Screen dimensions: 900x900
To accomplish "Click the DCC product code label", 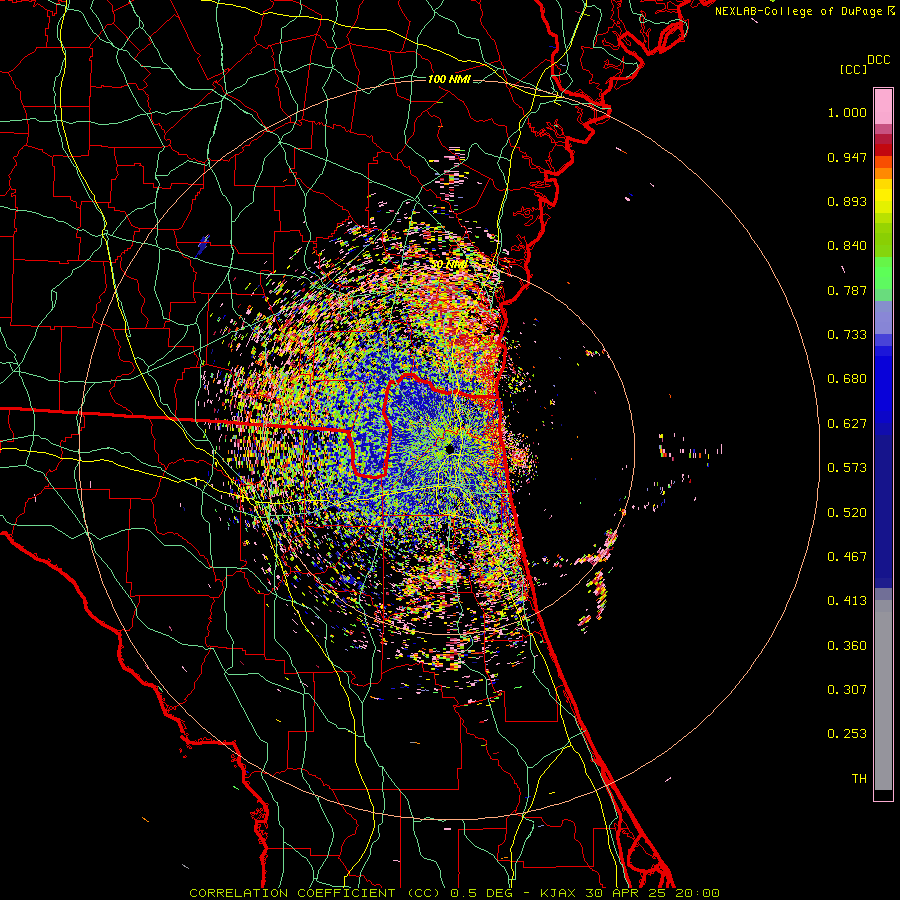I will click(879, 60).
